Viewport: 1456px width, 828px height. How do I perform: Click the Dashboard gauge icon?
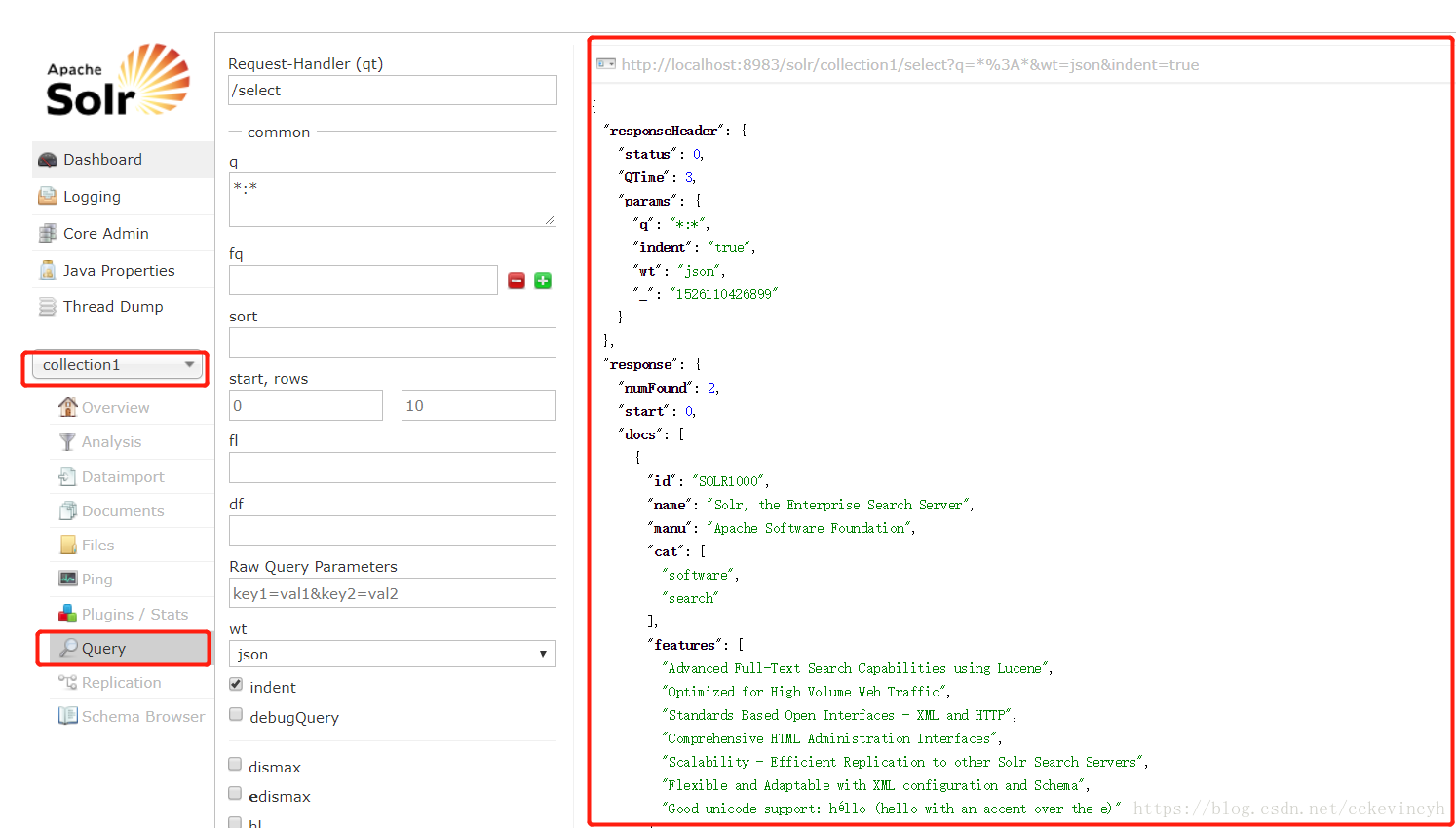[x=48, y=160]
